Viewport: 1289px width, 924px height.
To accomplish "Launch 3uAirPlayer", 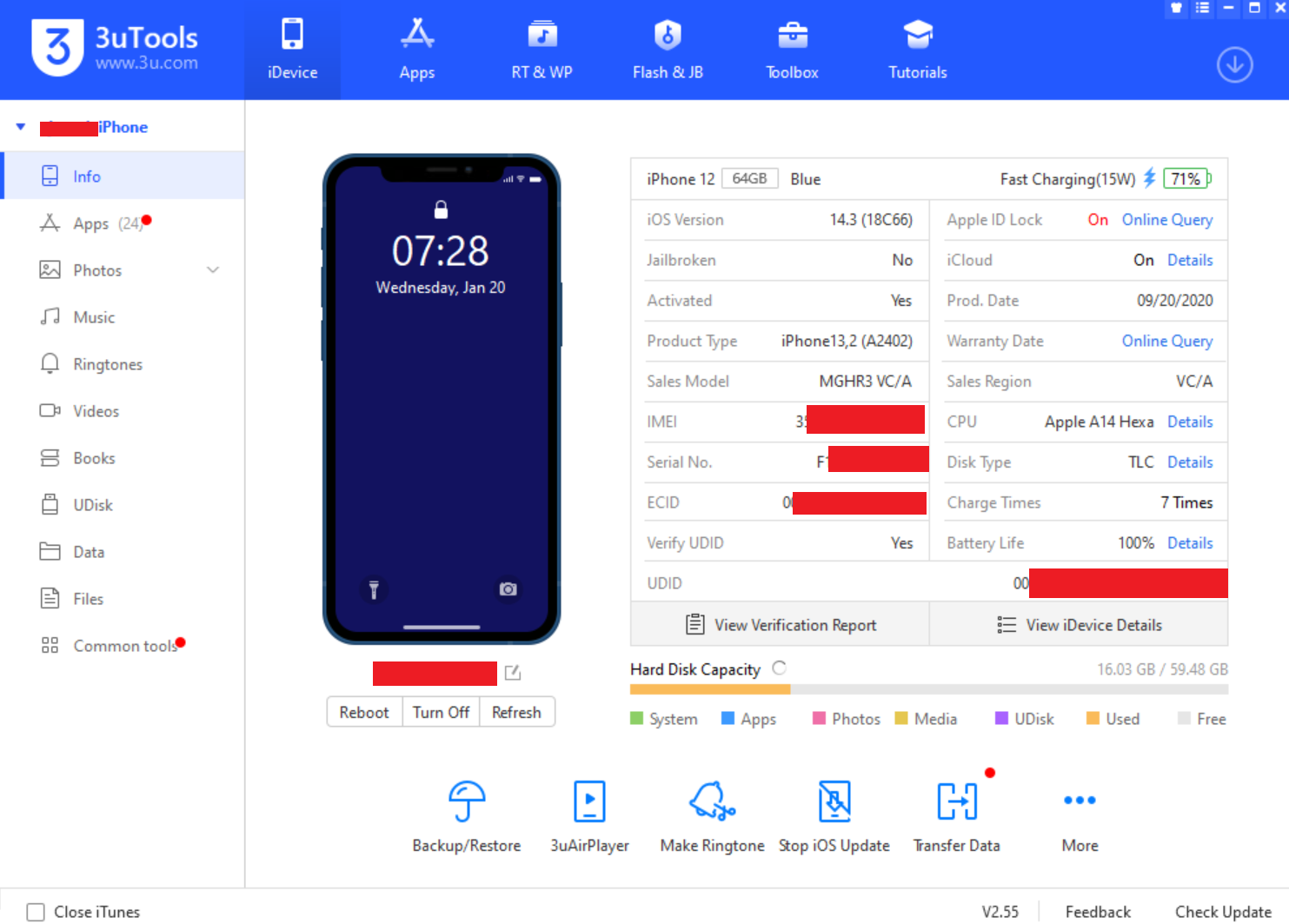I will 589,816.
